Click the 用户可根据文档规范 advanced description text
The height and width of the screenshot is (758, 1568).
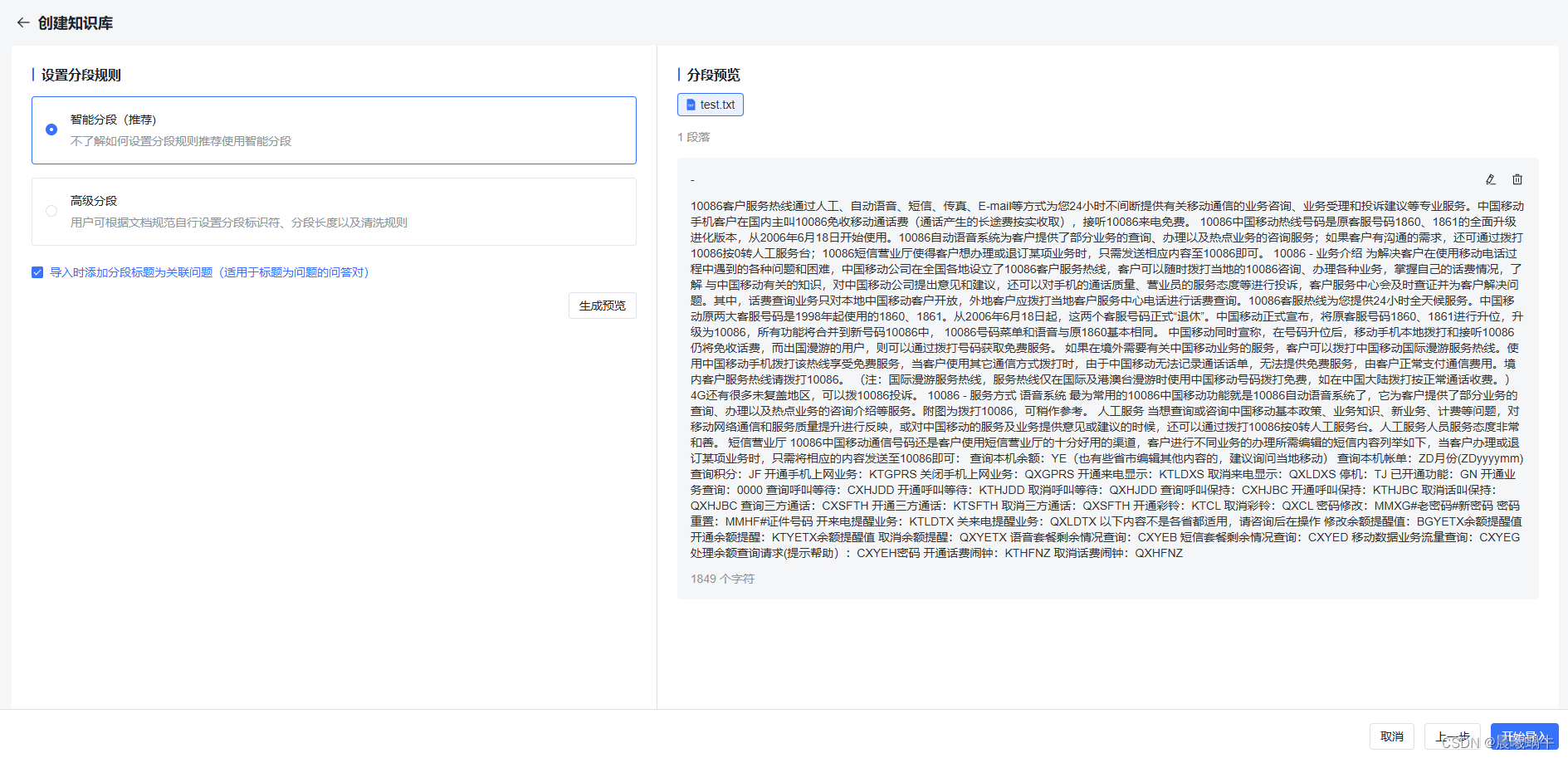(239, 223)
